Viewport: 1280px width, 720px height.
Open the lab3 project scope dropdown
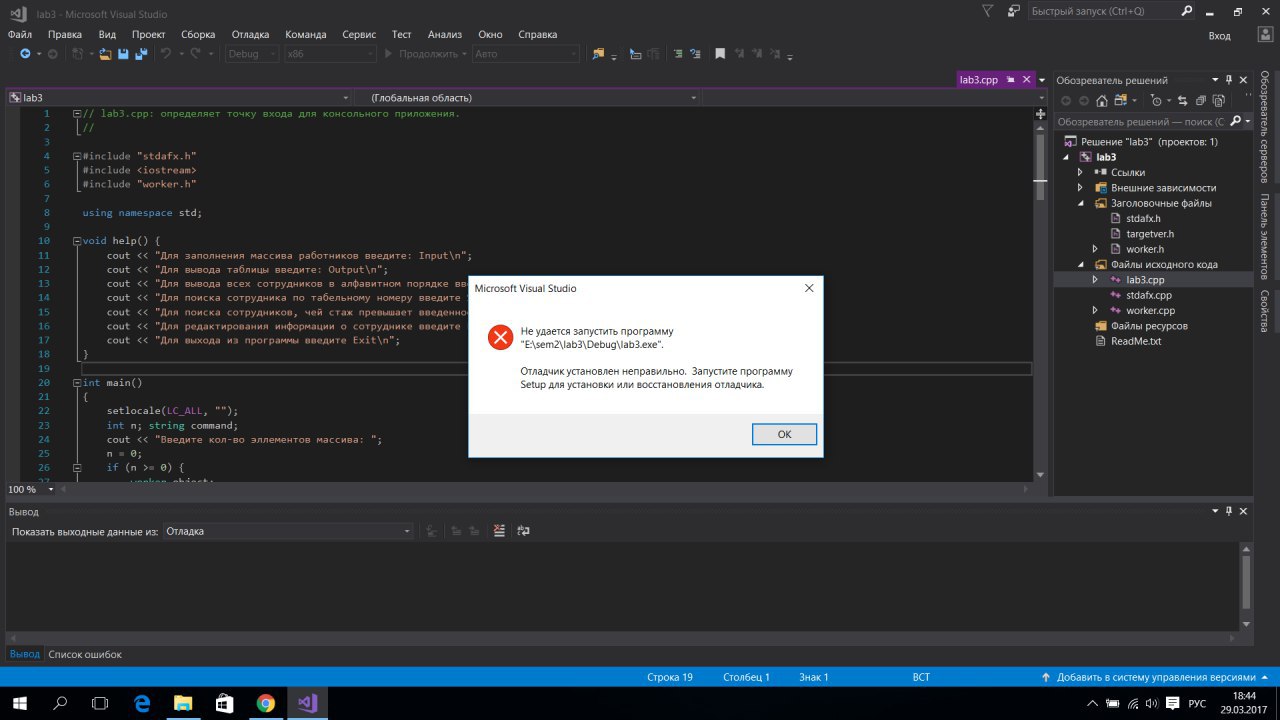point(179,98)
